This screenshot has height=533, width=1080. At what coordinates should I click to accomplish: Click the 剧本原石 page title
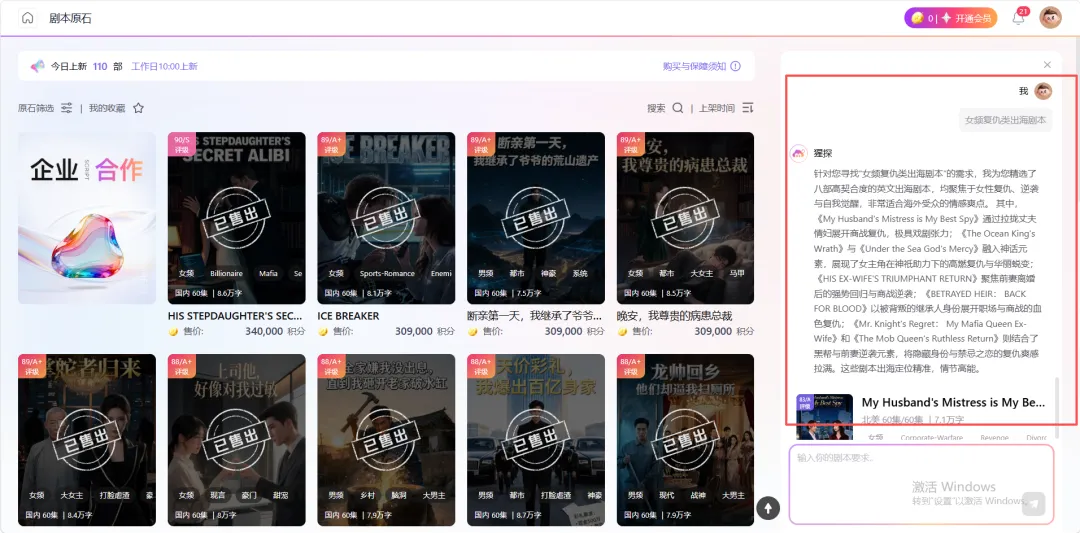click(x=70, y=19)
